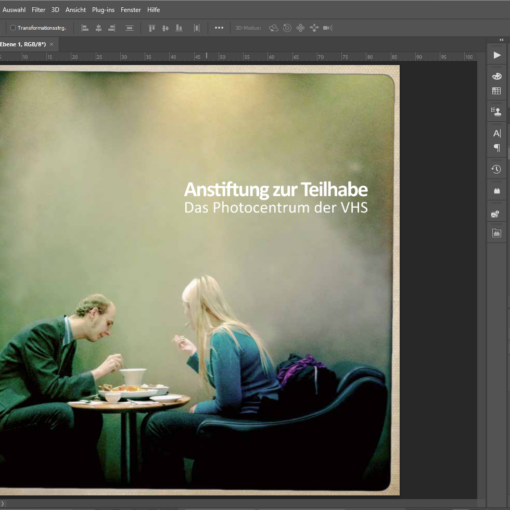Select the 3D pan icon
The width and height of the screenshot is (510, 510).
[x=300, y=28]
